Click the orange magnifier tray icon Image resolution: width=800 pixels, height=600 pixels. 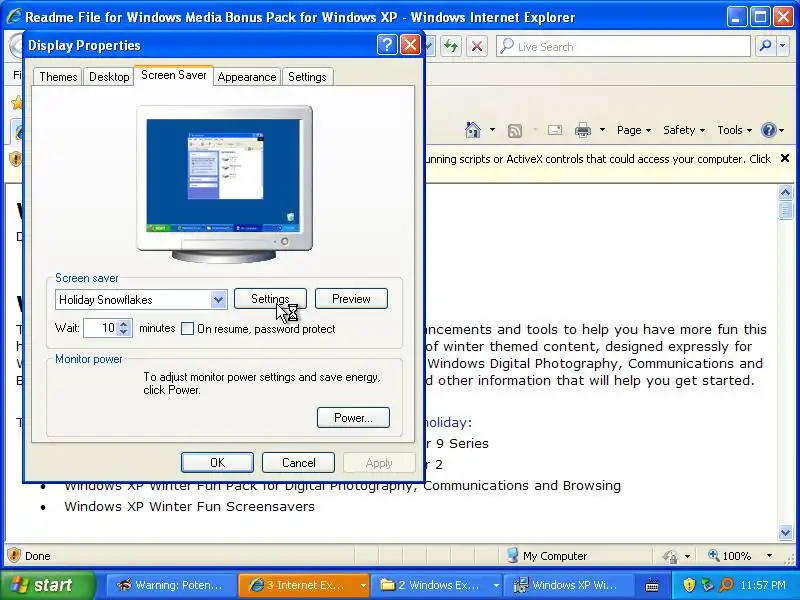[726, 585]
